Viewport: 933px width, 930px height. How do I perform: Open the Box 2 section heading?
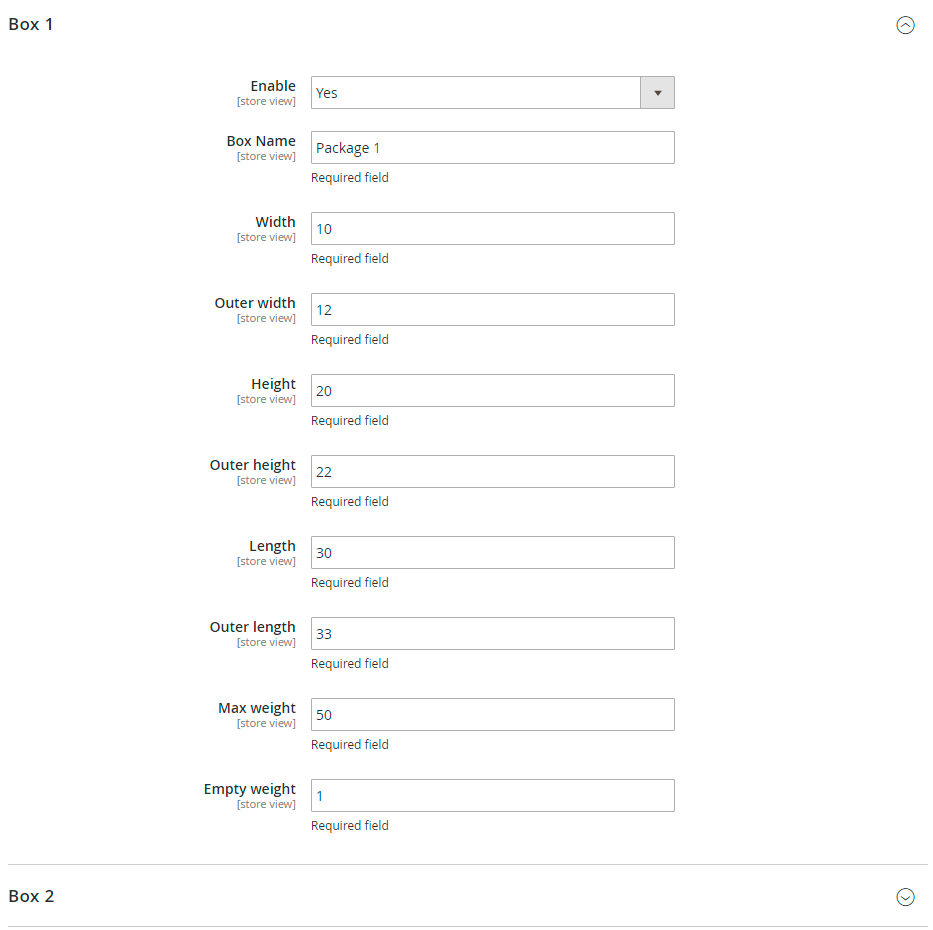point(31,896)
